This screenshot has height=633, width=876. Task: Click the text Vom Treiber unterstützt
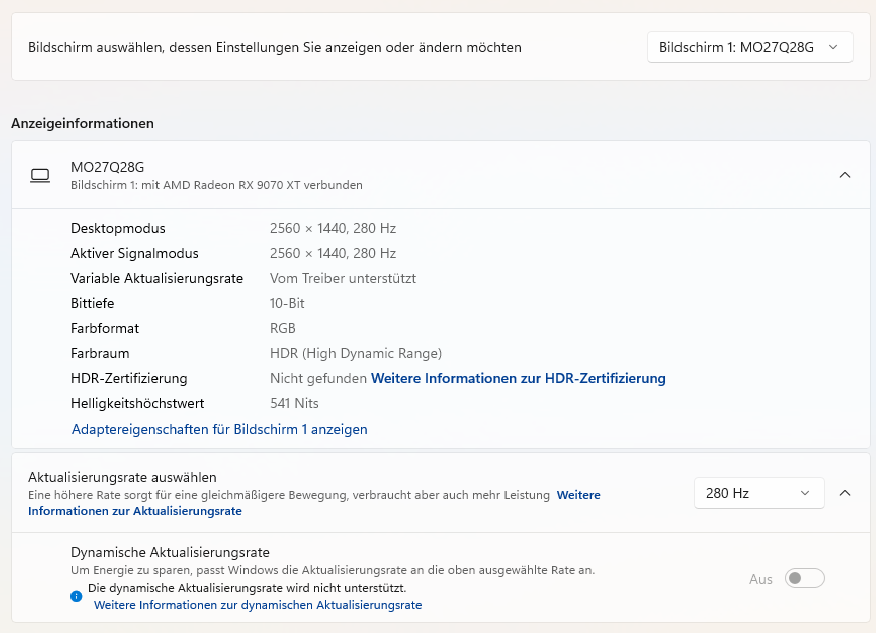(343, 278)
